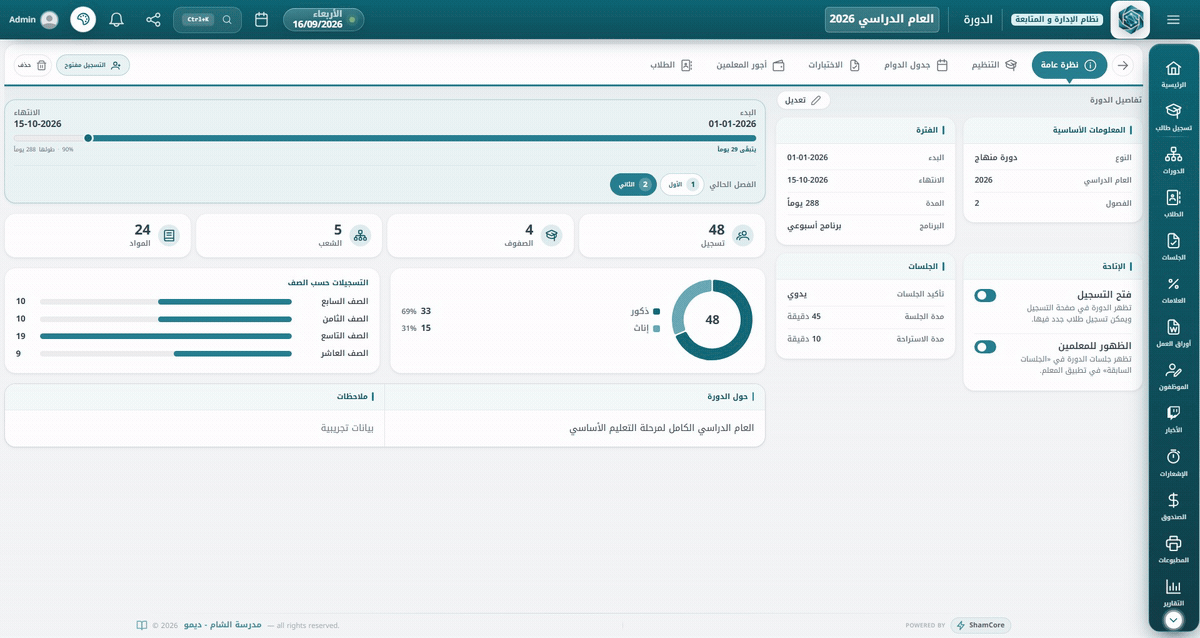Image resolution: width=1200 pixels, height=638 pixels.
Task: Click the gender donut chart center
Action: [712, 320]
